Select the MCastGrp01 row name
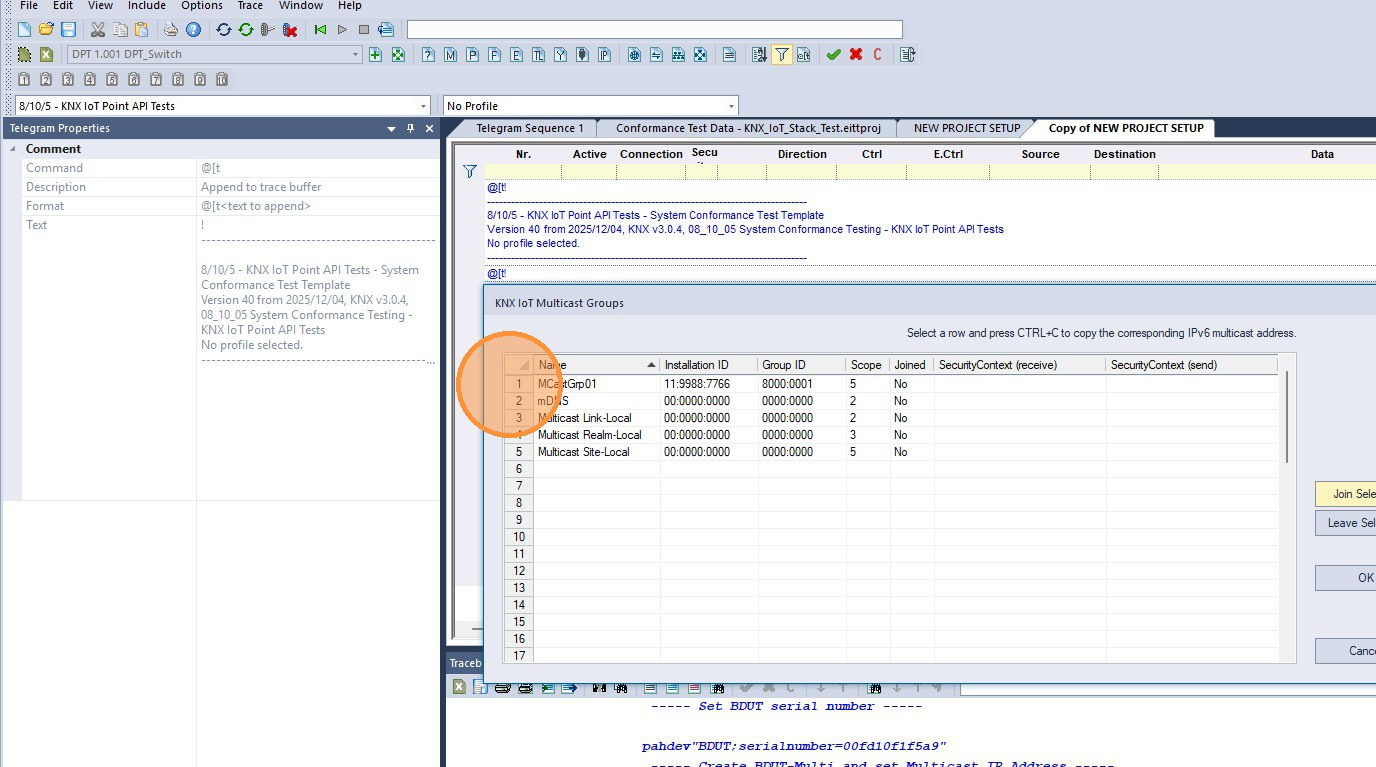 [567, 384]
